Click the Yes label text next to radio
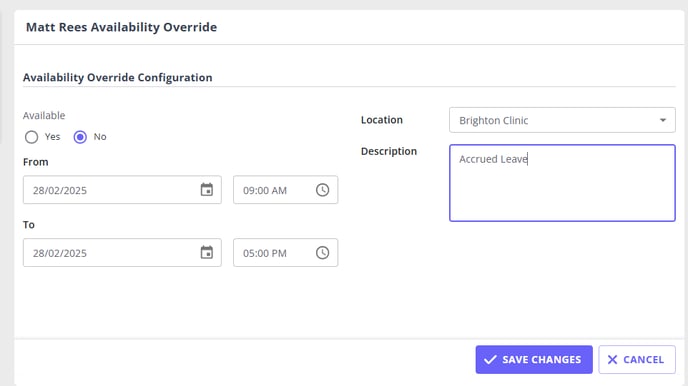Viewport: 688px width, 386px height. point(52,137)
